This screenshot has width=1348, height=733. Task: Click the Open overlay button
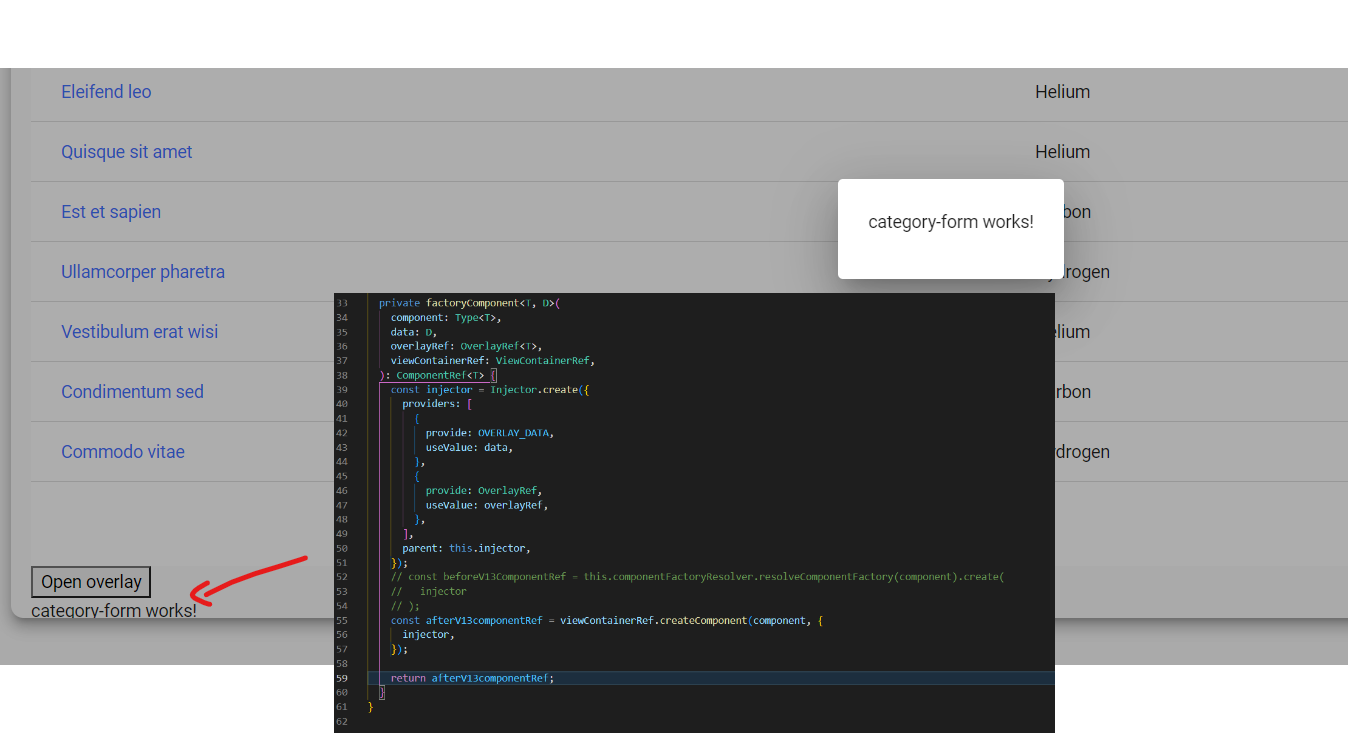tap(91, 582)
